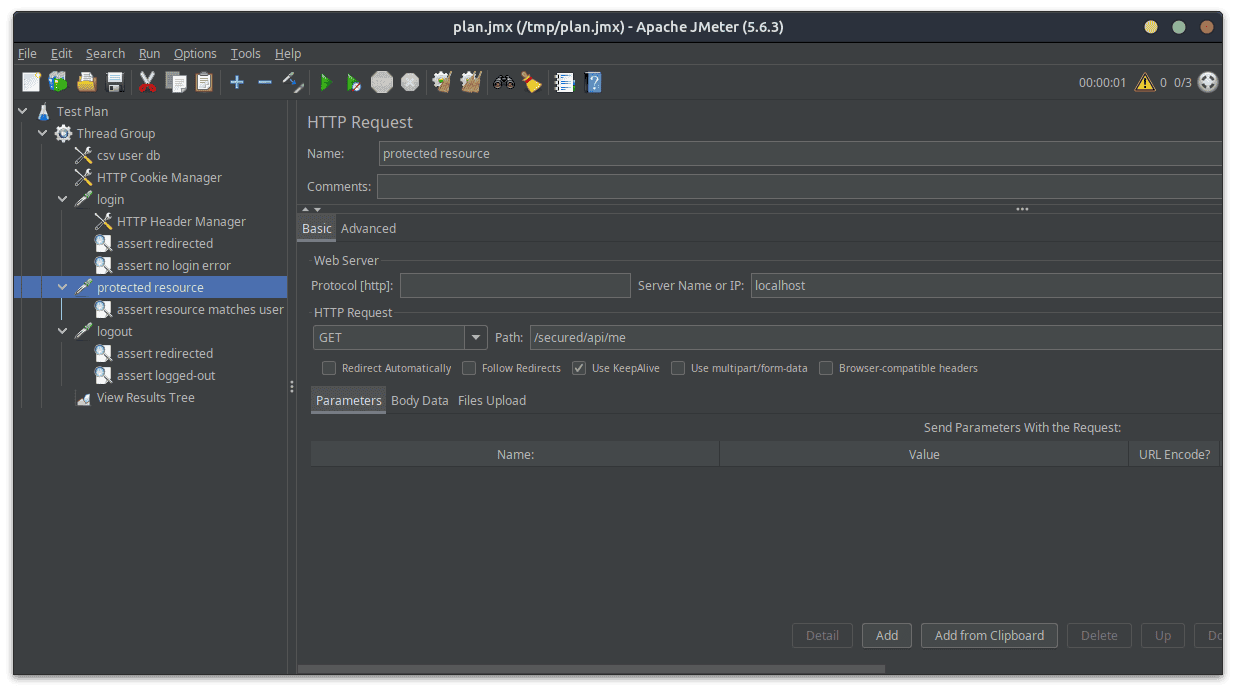
Task: Collapse the login sampler tree node
Action: (x=63, y=200)
